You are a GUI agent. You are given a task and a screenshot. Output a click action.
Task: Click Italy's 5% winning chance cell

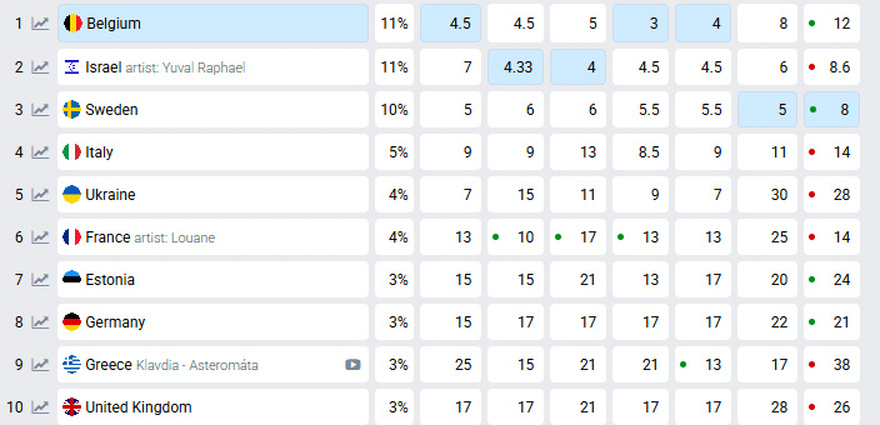(x=394, y=152)
